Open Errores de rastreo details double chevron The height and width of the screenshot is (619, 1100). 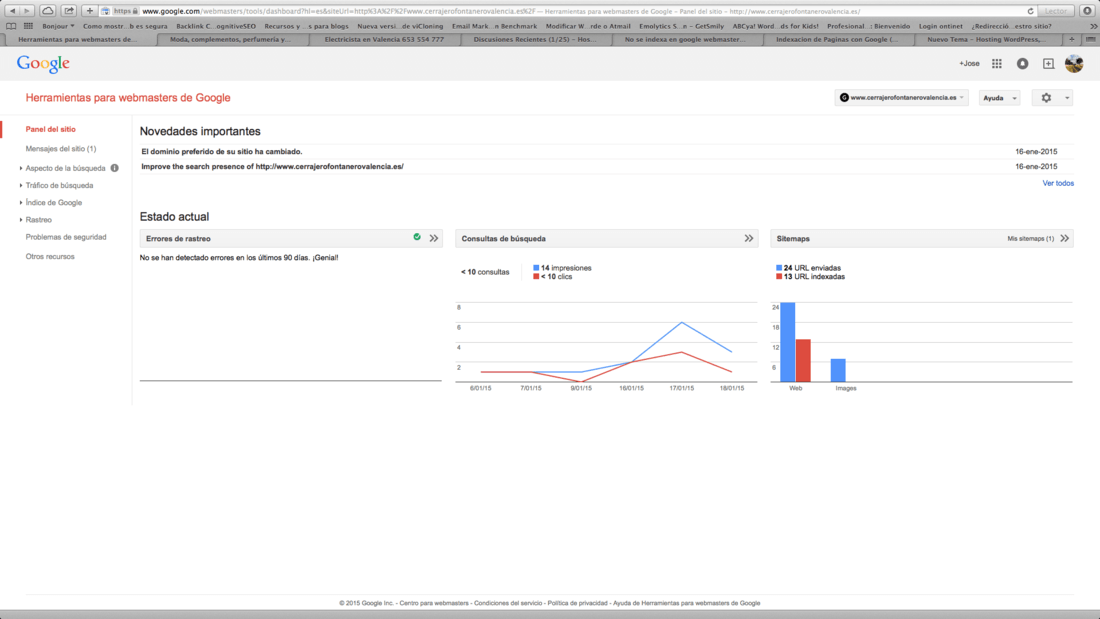(x=434, y=239)
